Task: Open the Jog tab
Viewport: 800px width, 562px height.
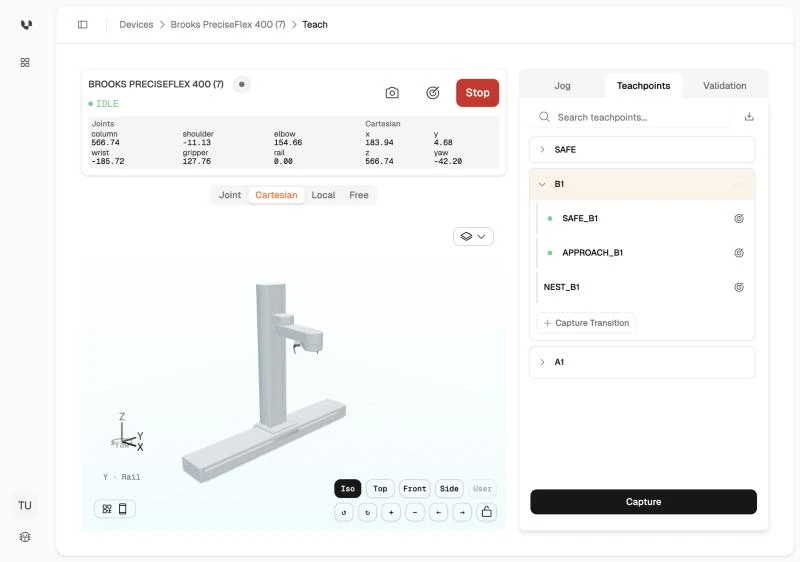Action: (562, 86)
